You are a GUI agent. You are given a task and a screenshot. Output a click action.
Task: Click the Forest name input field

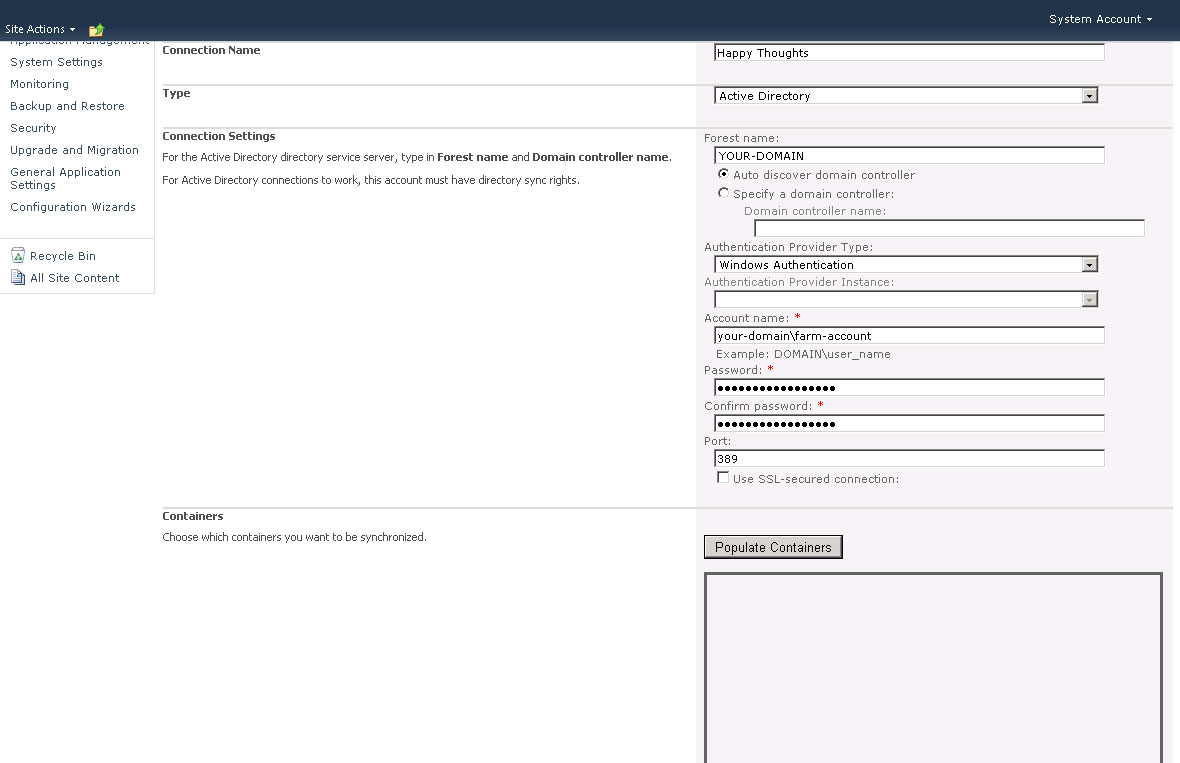pyautogui.click(x=909, y=156)
